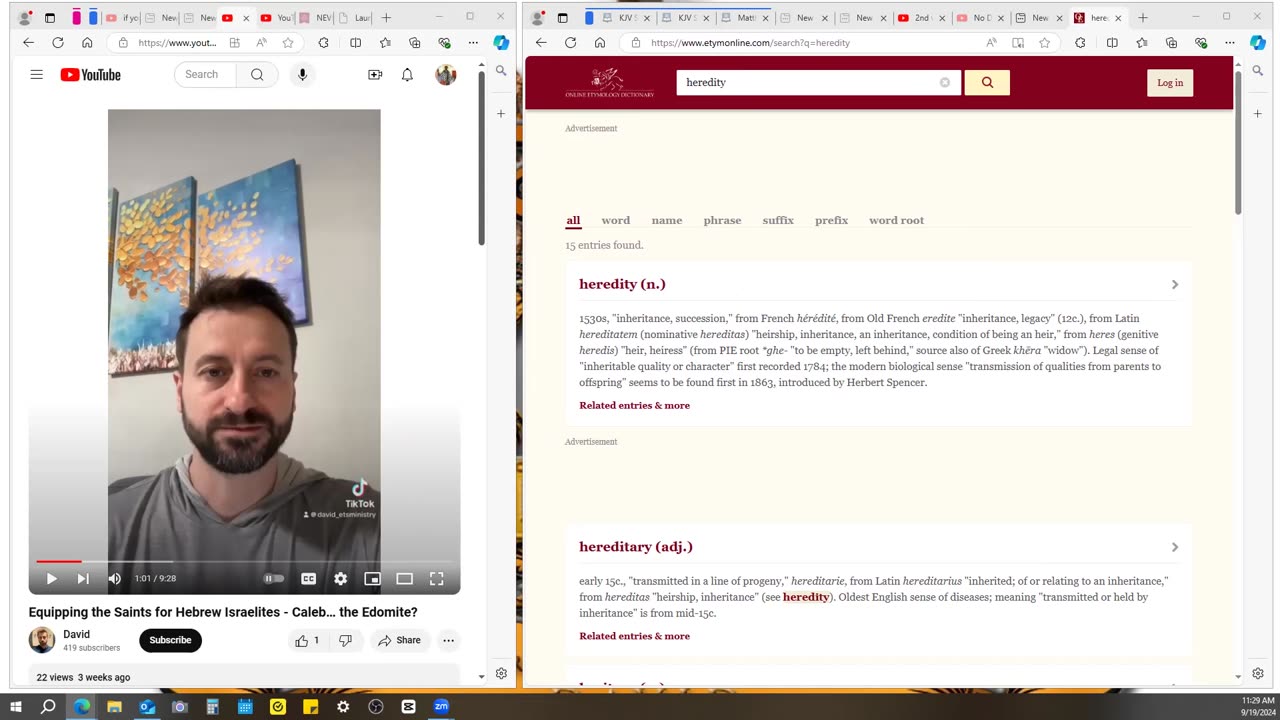Select the 'phrase' filter tab
1280x720 pixels.
pos(722,220)
